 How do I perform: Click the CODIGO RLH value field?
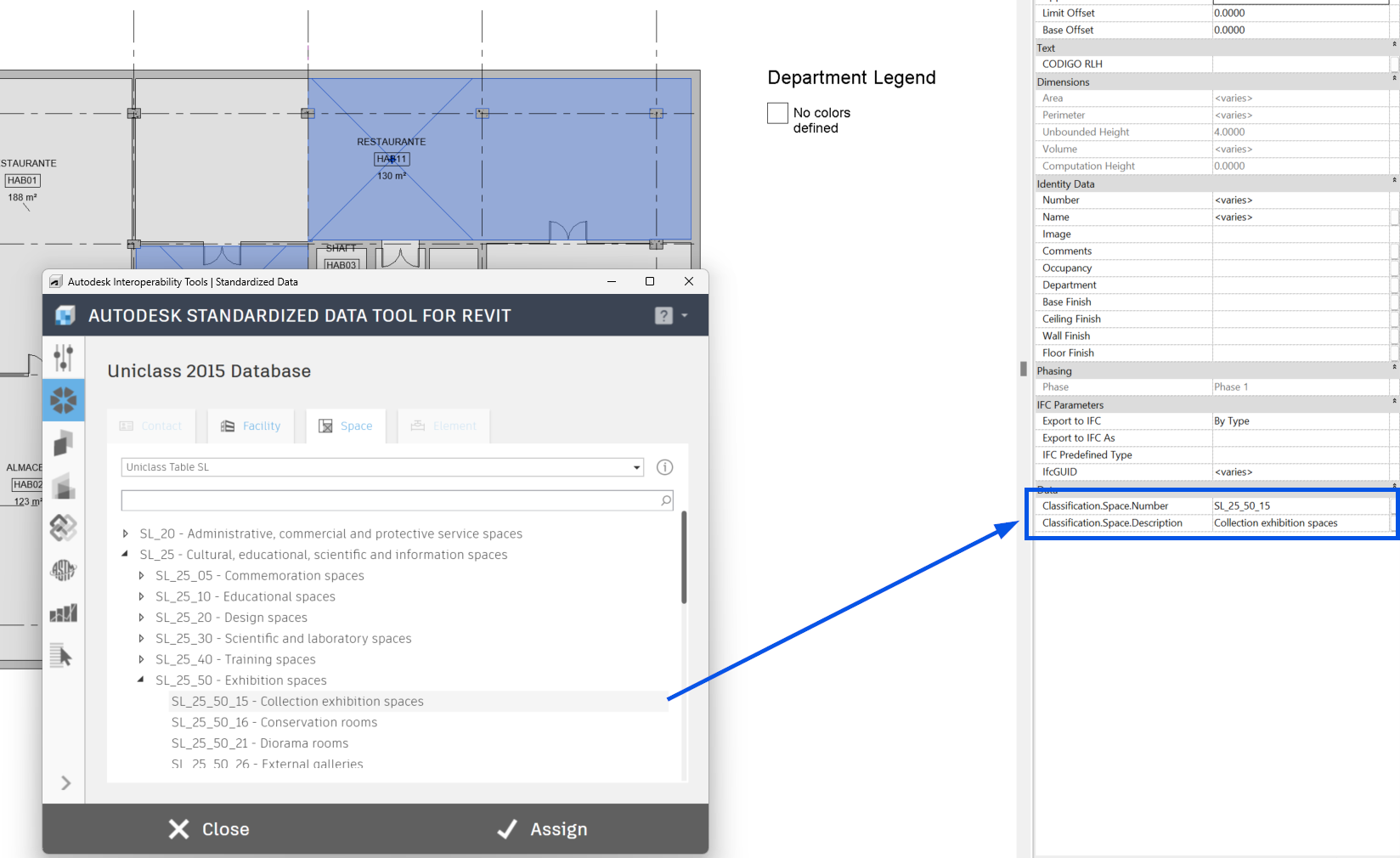1301,64
